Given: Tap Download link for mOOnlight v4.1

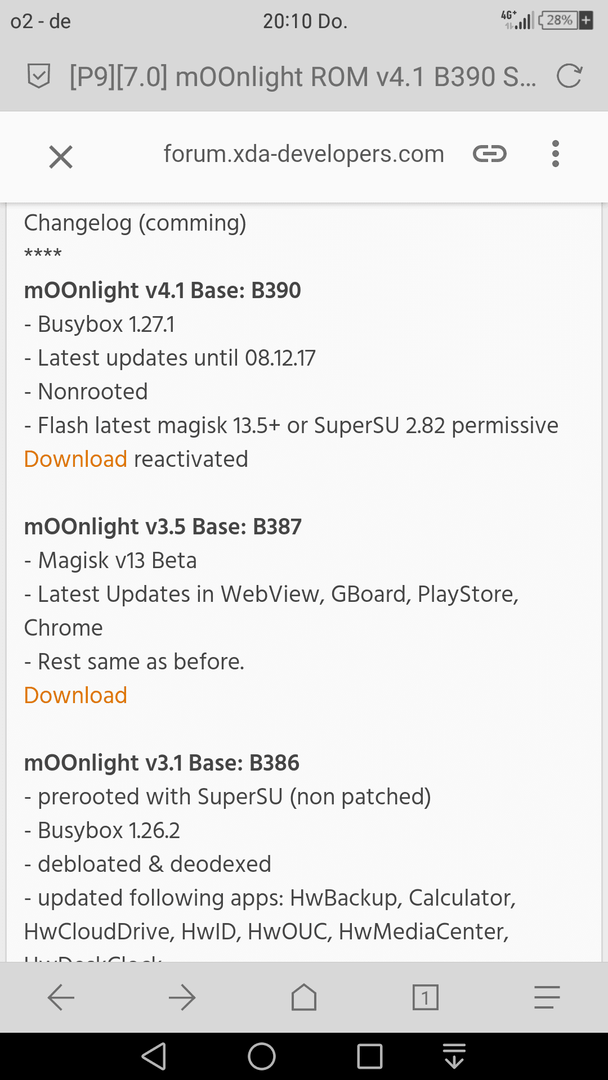Looking at the screenshot, I should (76, 459).
